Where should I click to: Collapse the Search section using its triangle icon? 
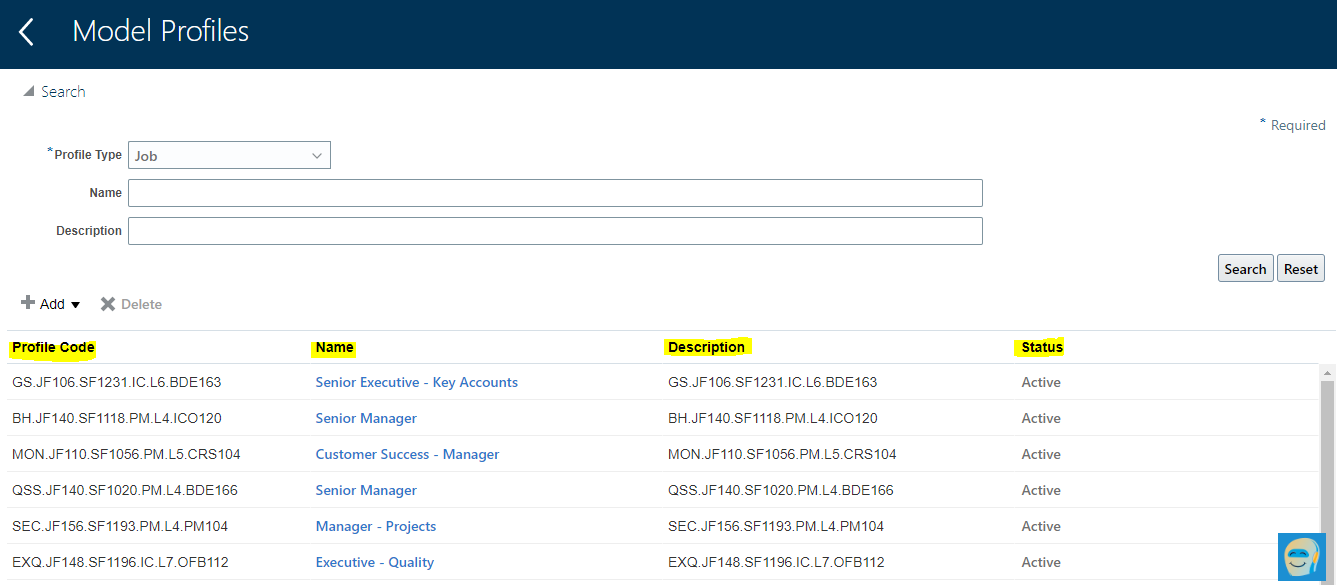click(30, 90)
